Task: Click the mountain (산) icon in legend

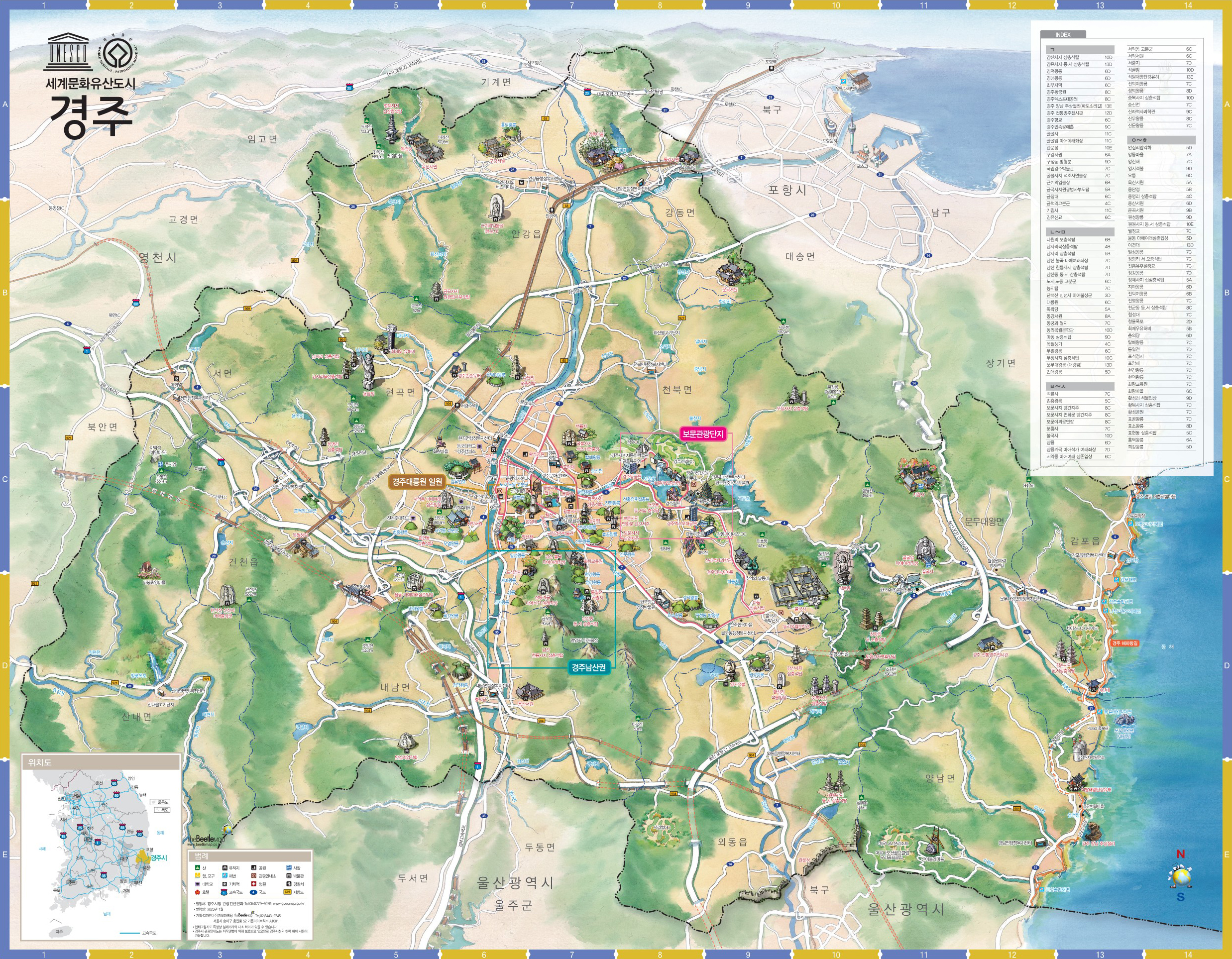Action: [x=198, y=867]
